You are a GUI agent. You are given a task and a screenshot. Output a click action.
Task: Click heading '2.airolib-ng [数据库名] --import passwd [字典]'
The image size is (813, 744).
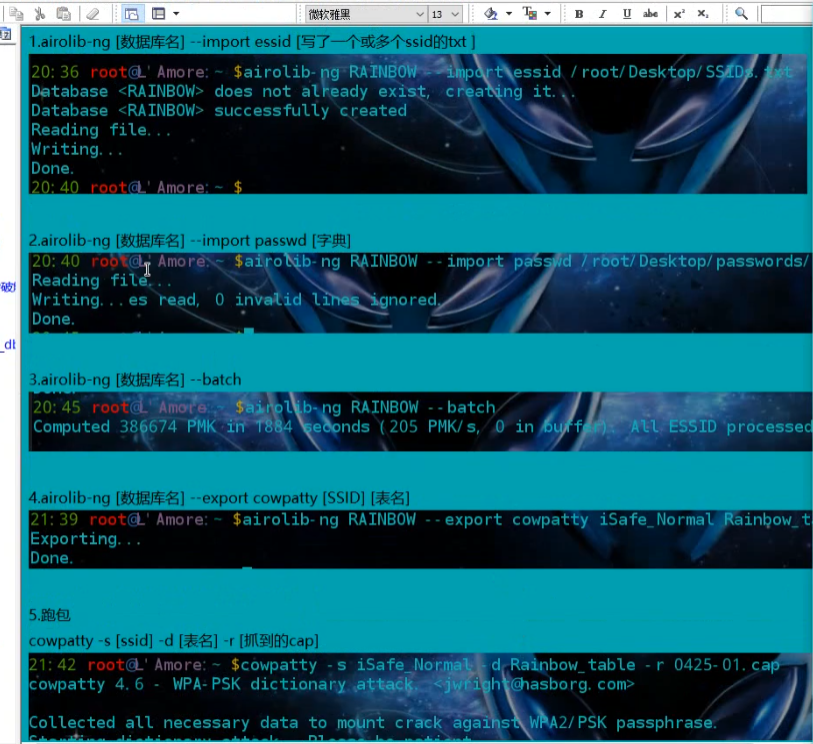click(190, 241)
